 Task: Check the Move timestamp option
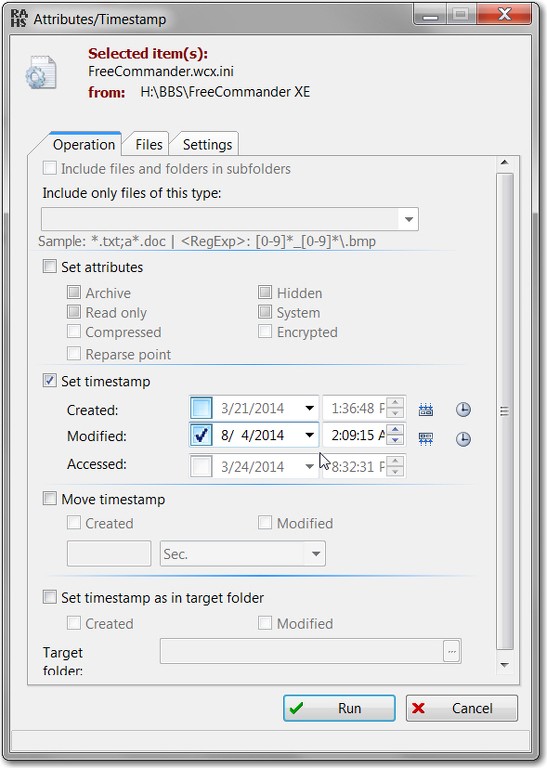pyautogui.click(x=49, y=499)
